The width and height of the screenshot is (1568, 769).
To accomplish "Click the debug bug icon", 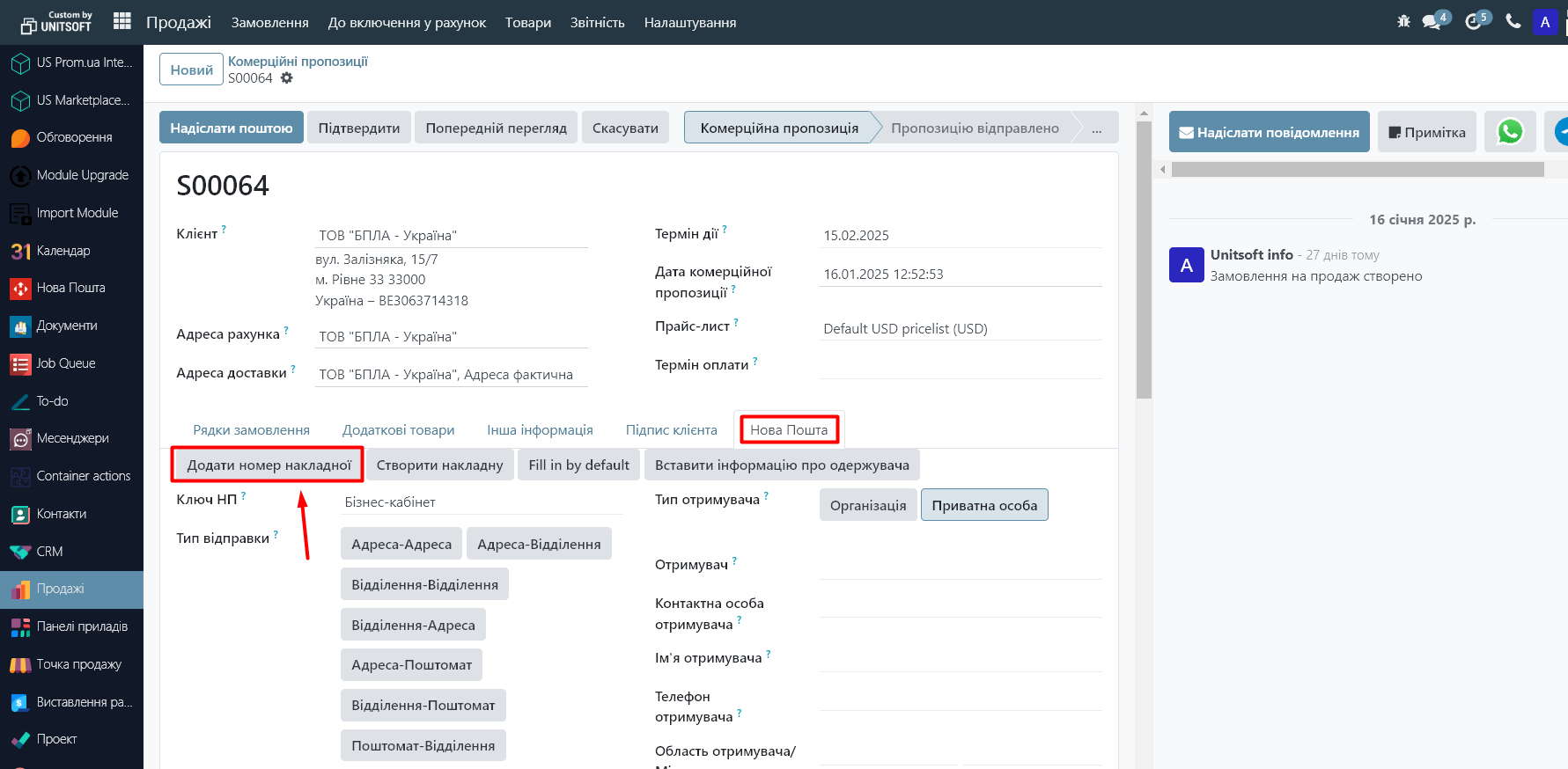I will pos(1403,21).
